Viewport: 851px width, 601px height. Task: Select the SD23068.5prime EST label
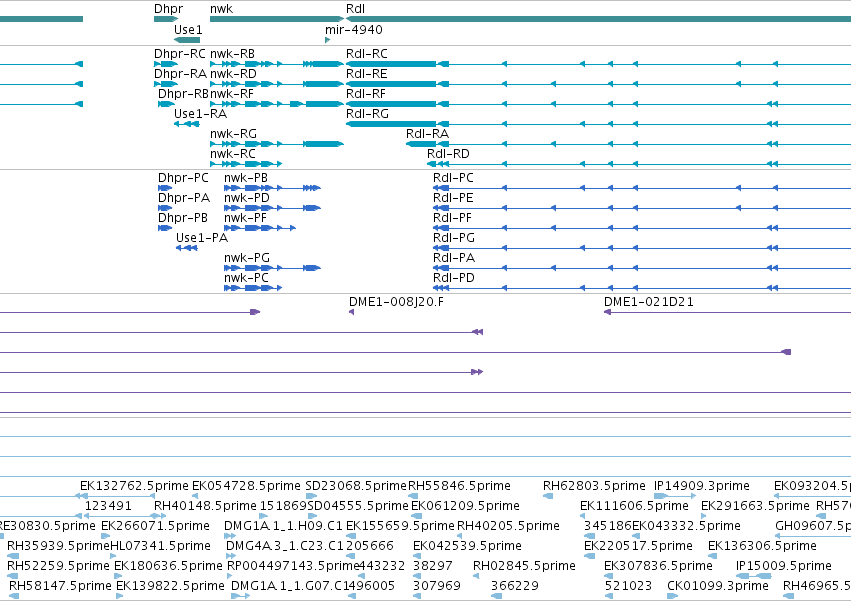[356, 486]
